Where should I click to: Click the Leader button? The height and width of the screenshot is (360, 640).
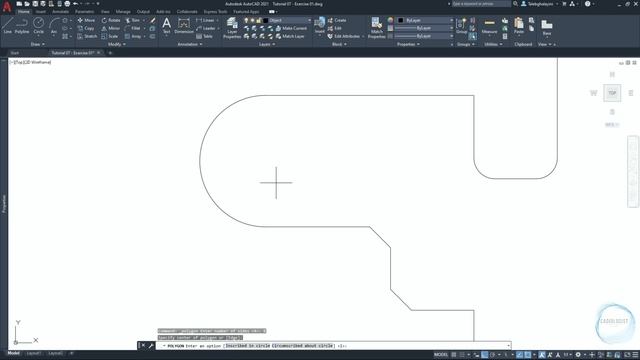(207, 28)
